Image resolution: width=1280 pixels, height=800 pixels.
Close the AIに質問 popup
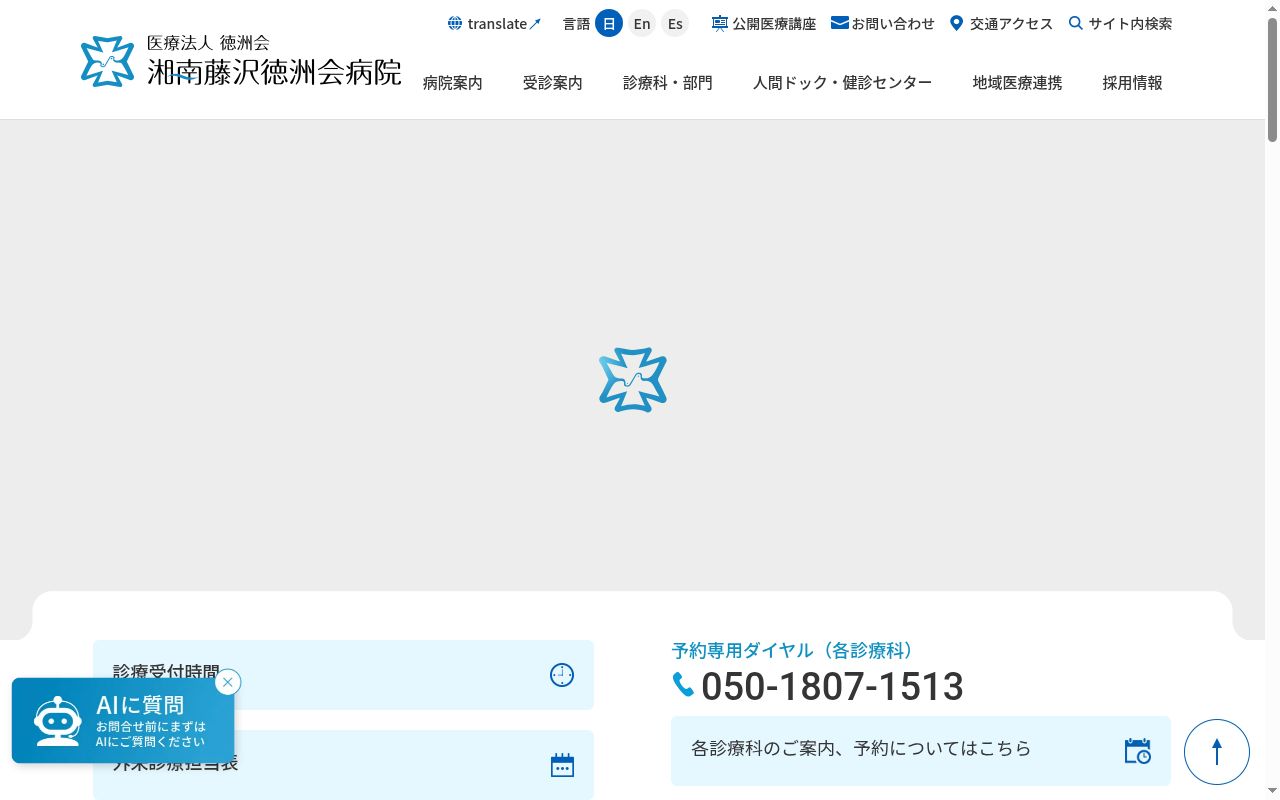(x=228, y=682)
